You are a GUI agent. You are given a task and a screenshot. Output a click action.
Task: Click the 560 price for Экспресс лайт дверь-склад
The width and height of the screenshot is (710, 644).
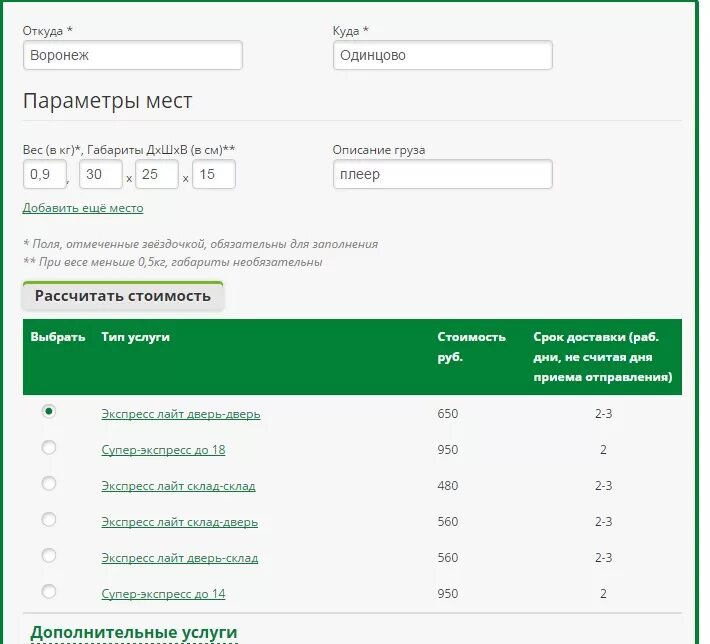[448, 558]
